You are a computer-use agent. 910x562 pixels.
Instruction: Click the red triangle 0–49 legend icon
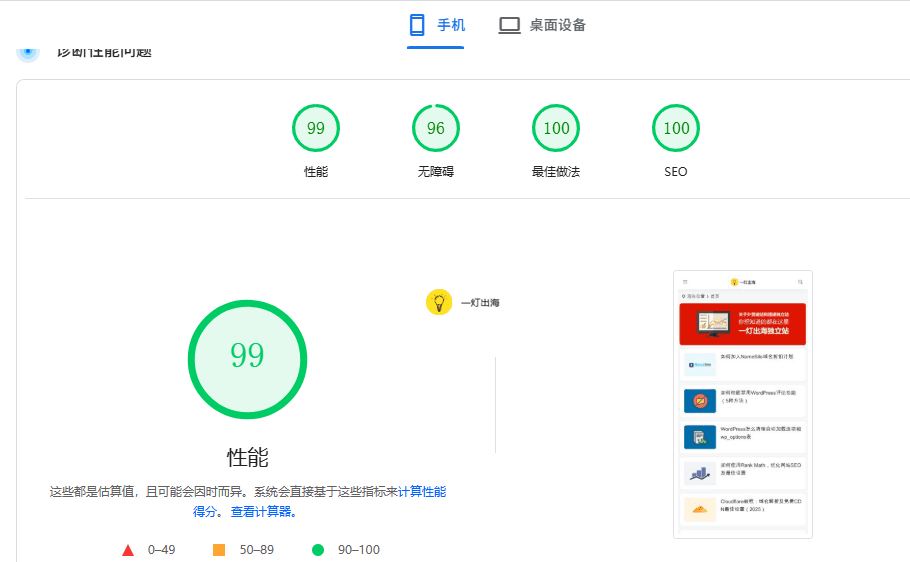click(x=128, y=550)
